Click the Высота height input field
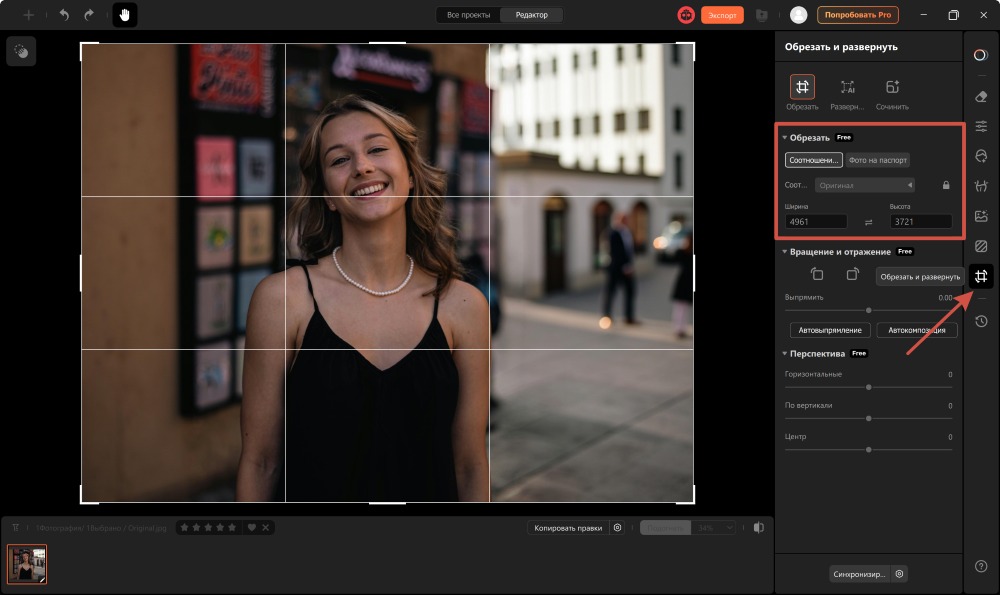The height and width of the screenshot is (595, 1000). click(920, 221)
